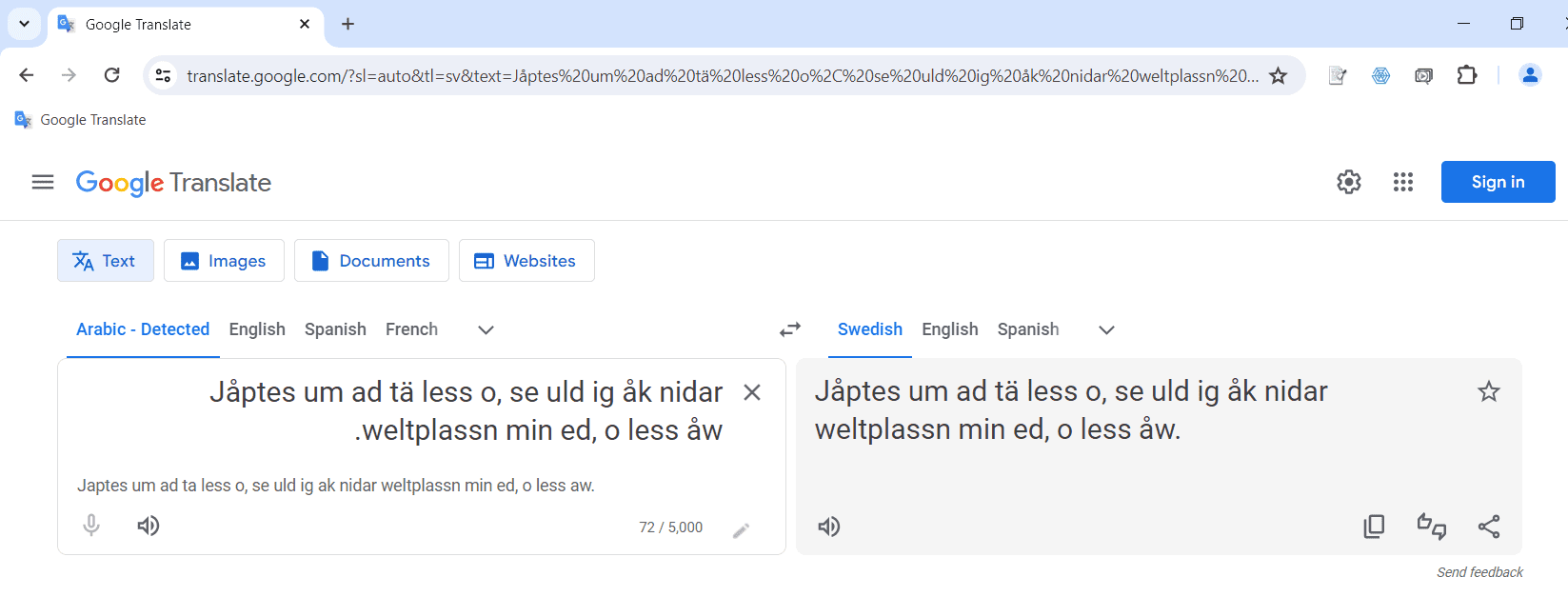Select French as source language
Image resolution: width=1568 pixels, height=597 pixels.
411,329
